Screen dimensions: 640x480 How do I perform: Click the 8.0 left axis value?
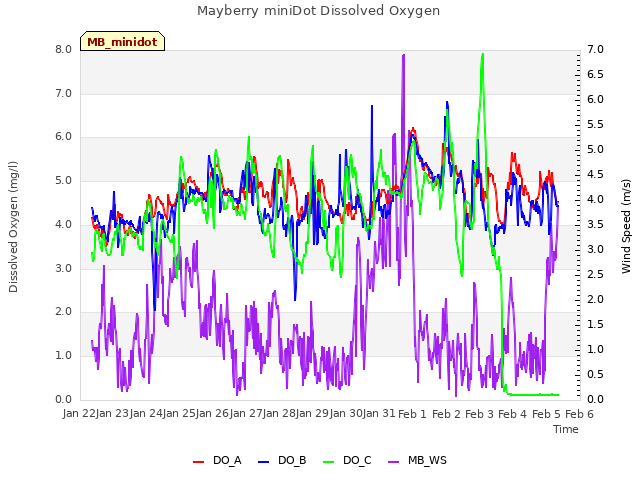[x=63, y=50]
